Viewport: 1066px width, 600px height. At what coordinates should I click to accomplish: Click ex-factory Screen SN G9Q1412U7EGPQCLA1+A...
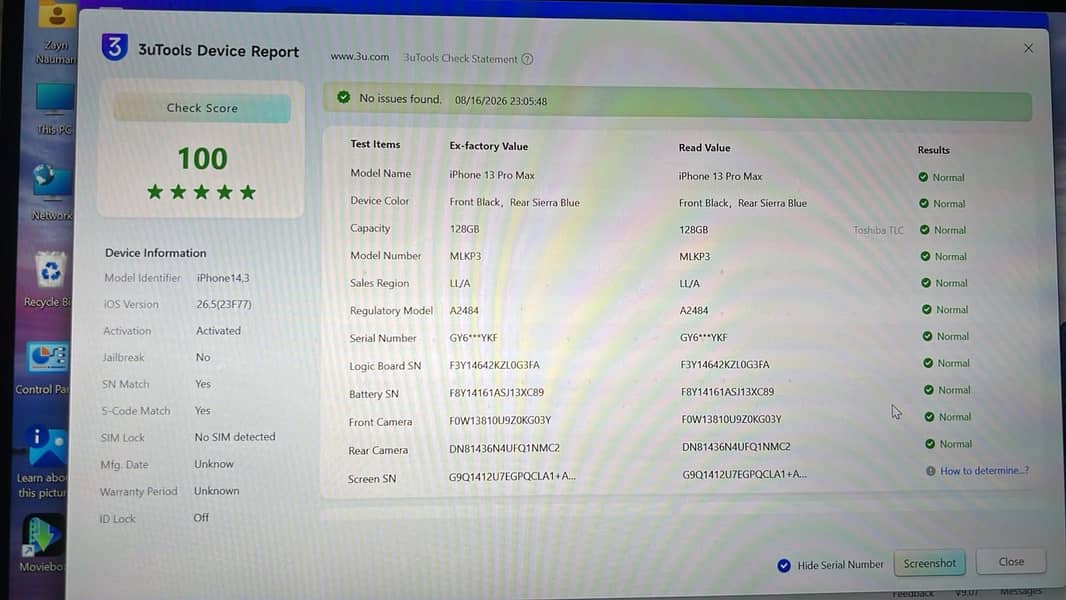pos(512,476)
